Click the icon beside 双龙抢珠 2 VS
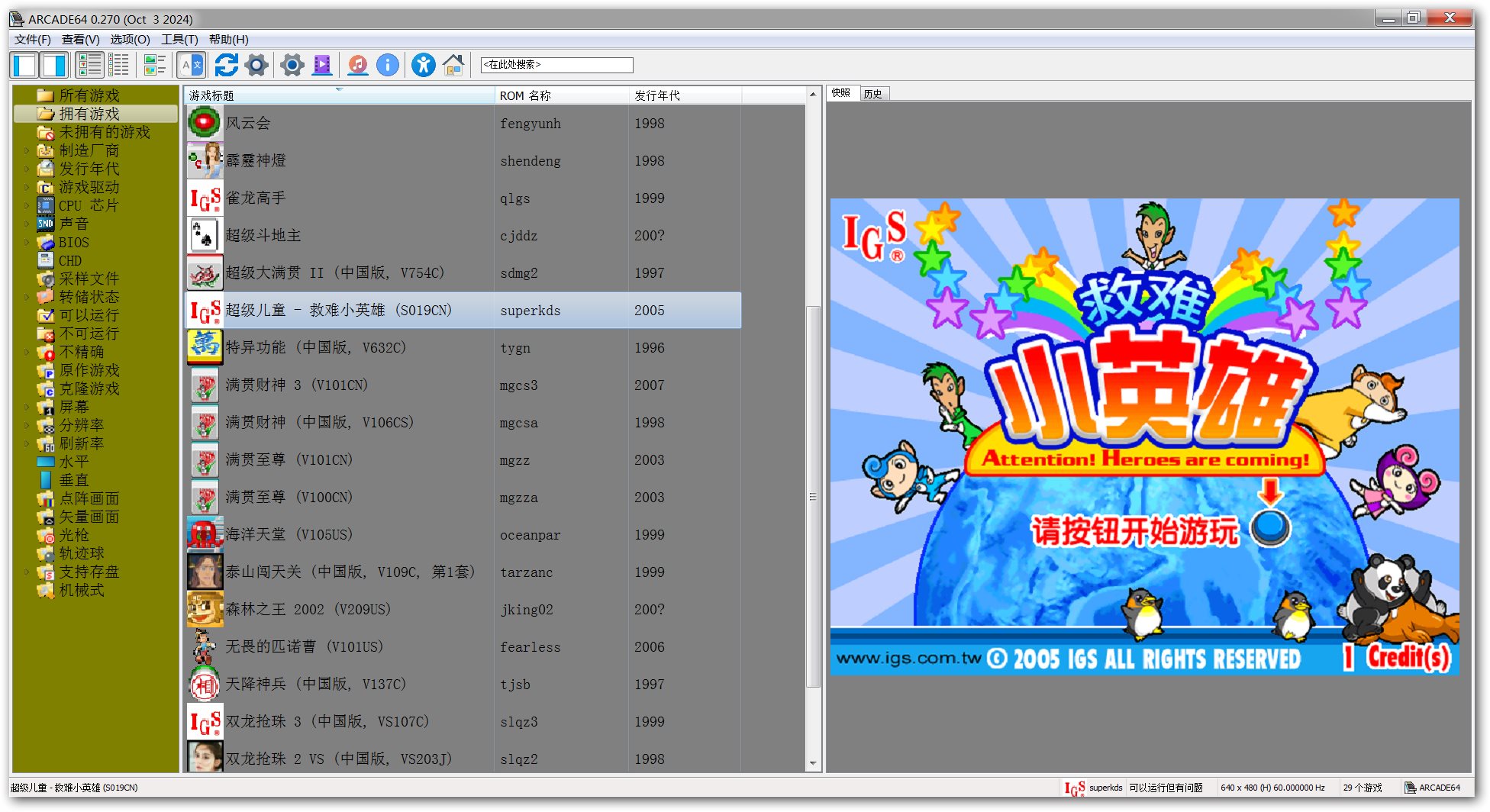This screenshot has width=1490, height=812. [205, 757]
